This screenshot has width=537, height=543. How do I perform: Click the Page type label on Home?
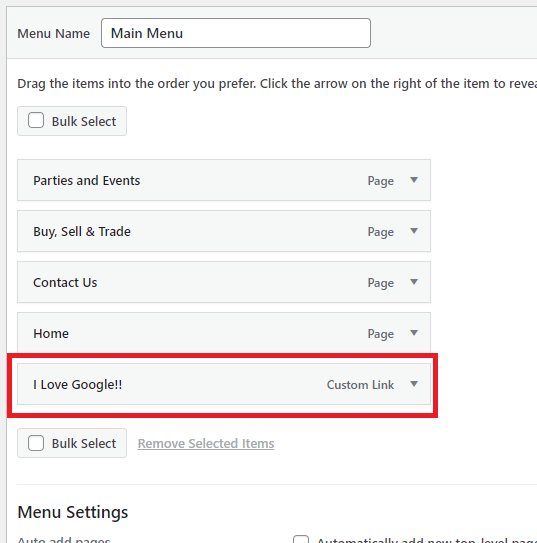[x=381, y=334]
